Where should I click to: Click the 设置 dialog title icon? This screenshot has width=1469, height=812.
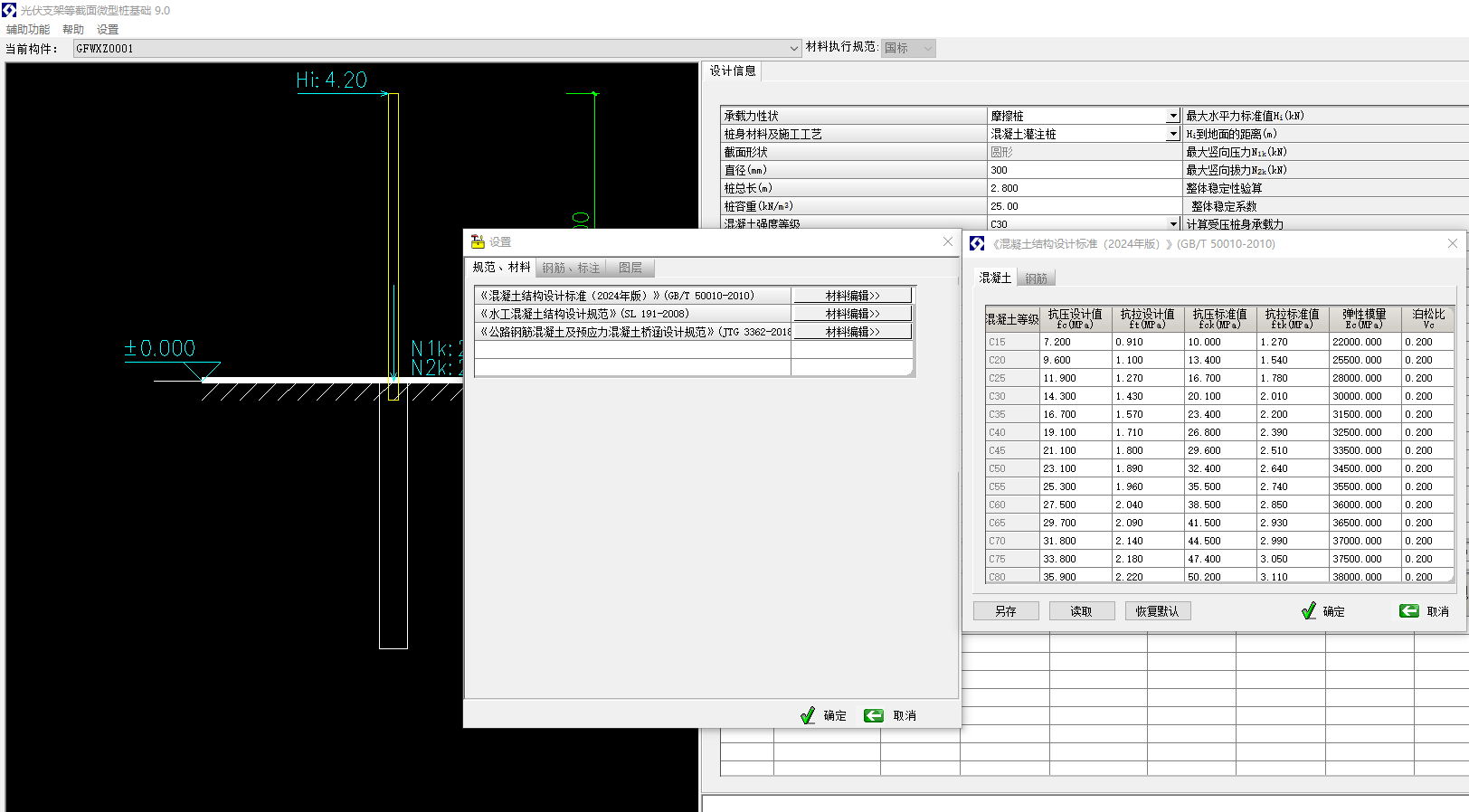(x=478, y=242)
